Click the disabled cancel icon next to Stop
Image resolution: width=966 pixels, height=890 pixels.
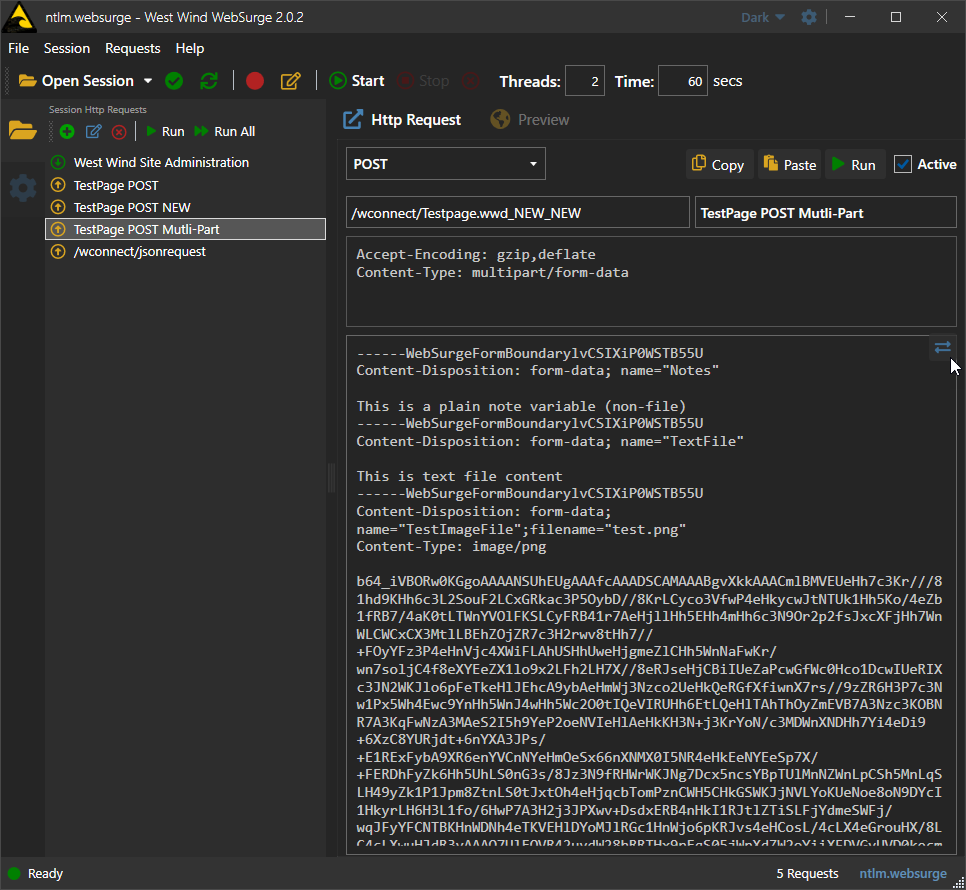(x=471, y=81)
